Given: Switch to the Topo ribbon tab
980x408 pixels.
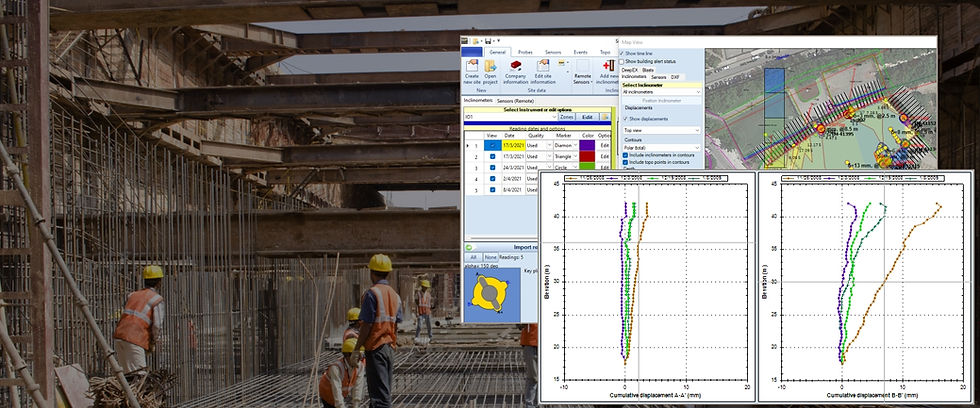Looking at the screenshot, I should coord(605,52).
